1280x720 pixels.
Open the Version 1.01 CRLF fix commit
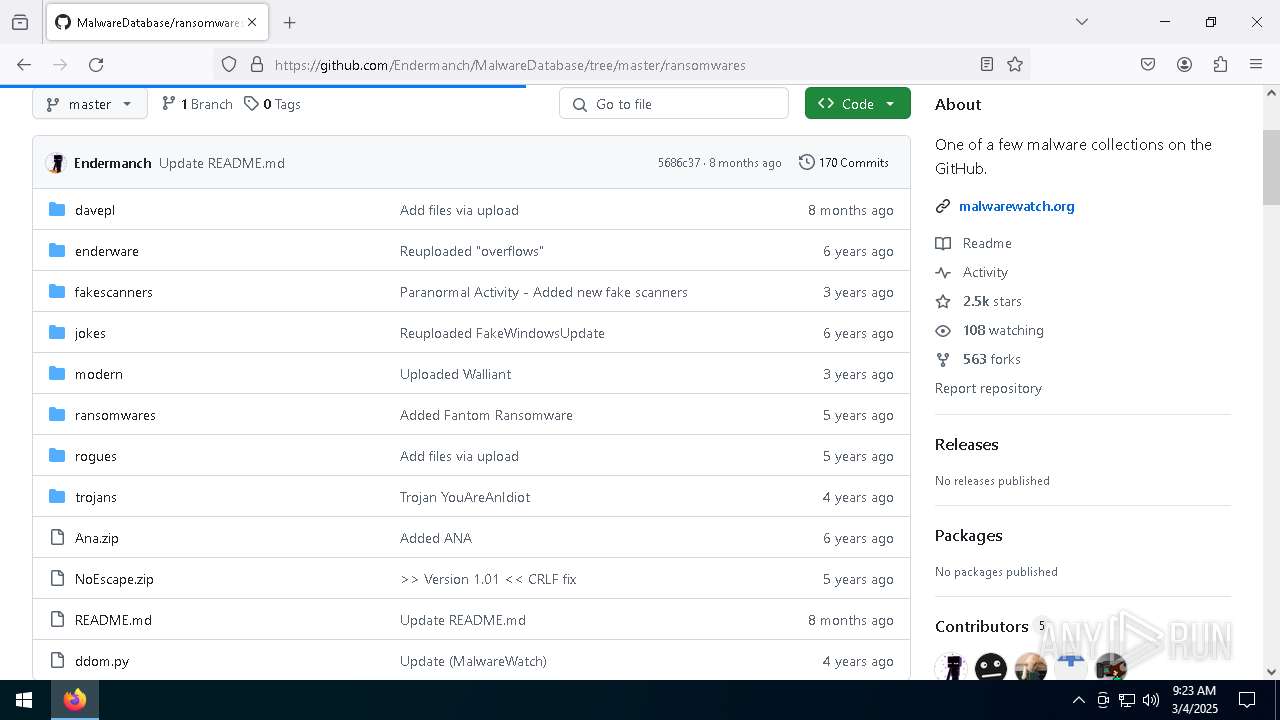coord(488,579)
